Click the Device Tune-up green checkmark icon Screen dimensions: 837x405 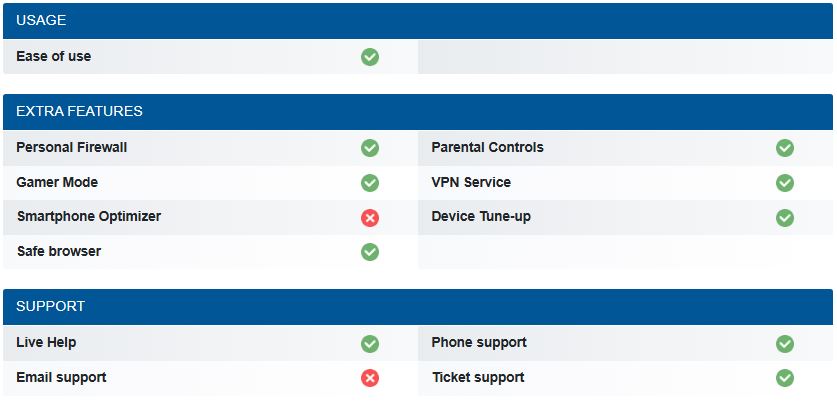coord(785,218)
